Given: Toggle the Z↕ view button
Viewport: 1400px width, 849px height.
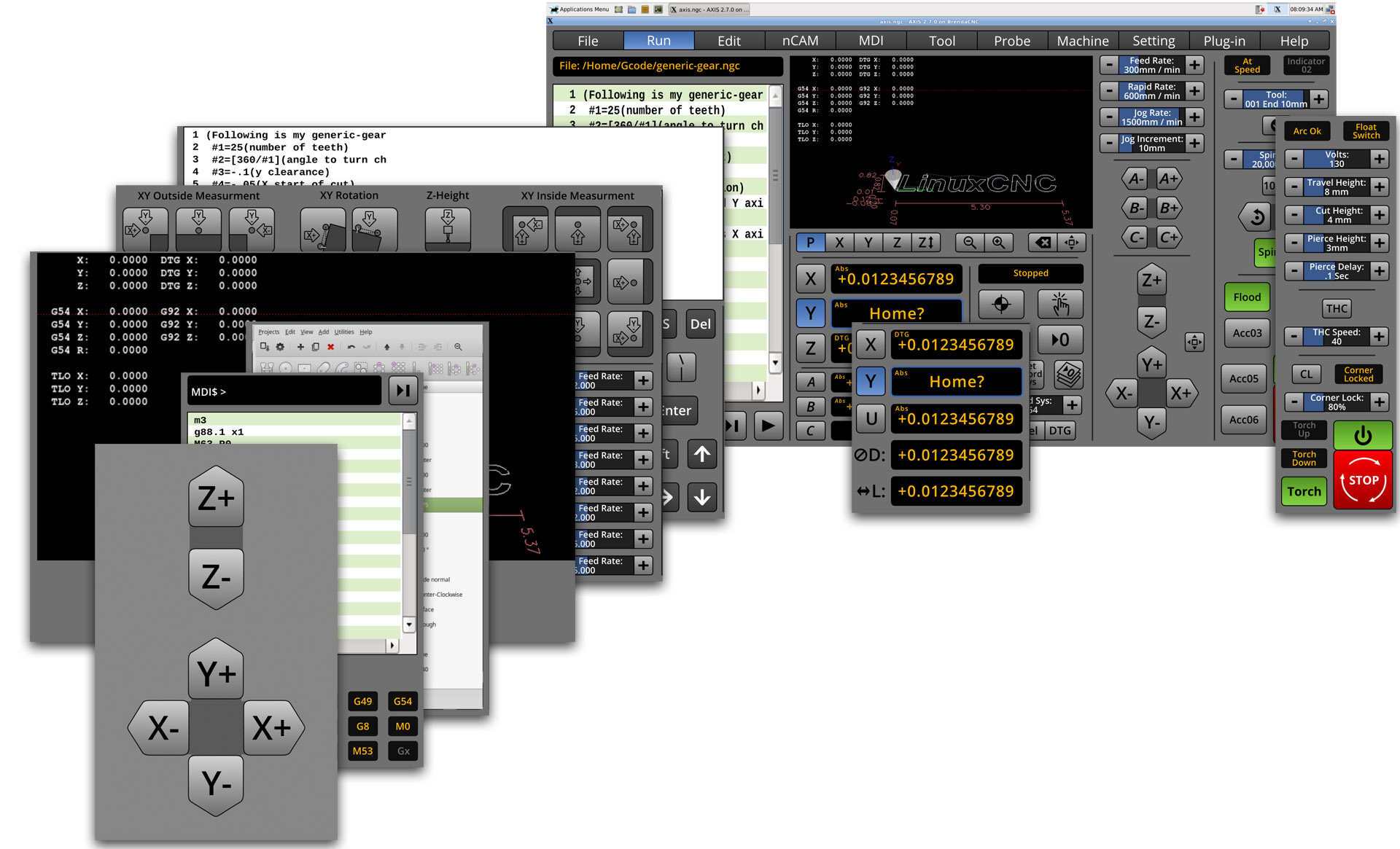Looking at the screenshot, I should 925,243.
